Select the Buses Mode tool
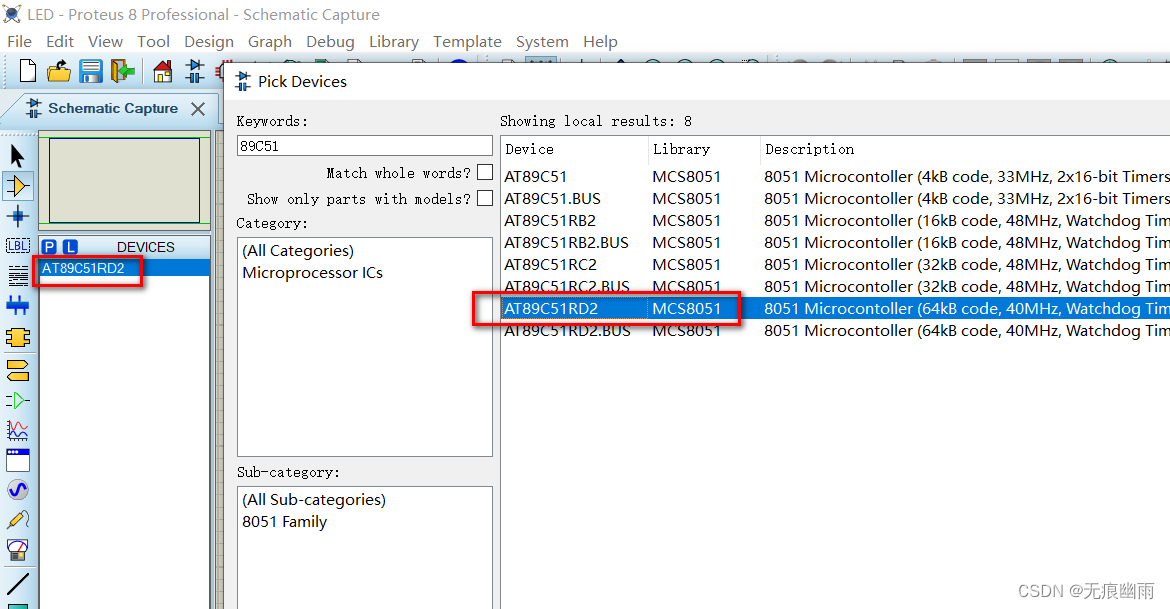This screenshot has height=609, width=1170. (17, 305)
